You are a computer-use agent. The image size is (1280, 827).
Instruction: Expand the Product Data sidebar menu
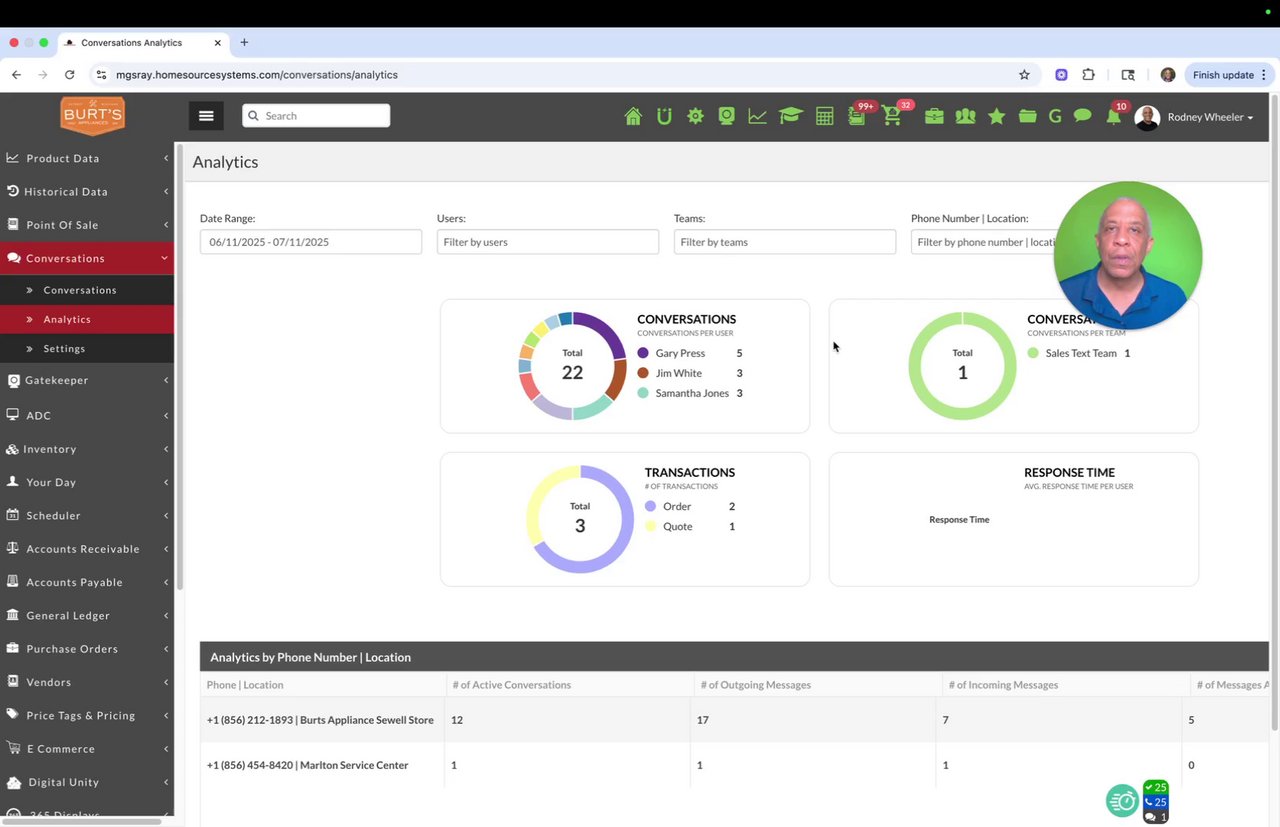[x=87, y=158]
